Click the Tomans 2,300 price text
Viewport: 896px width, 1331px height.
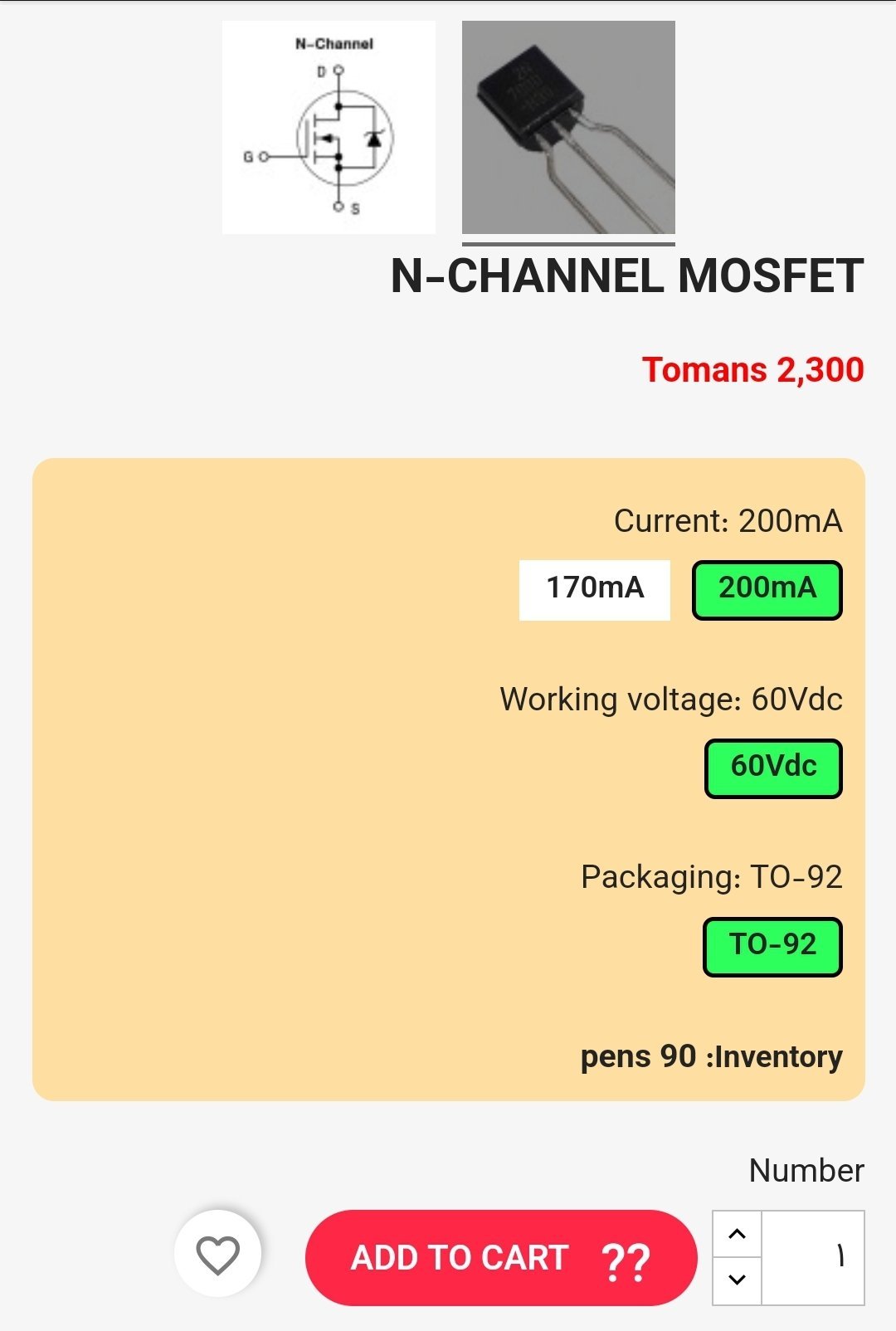(753, 369)
